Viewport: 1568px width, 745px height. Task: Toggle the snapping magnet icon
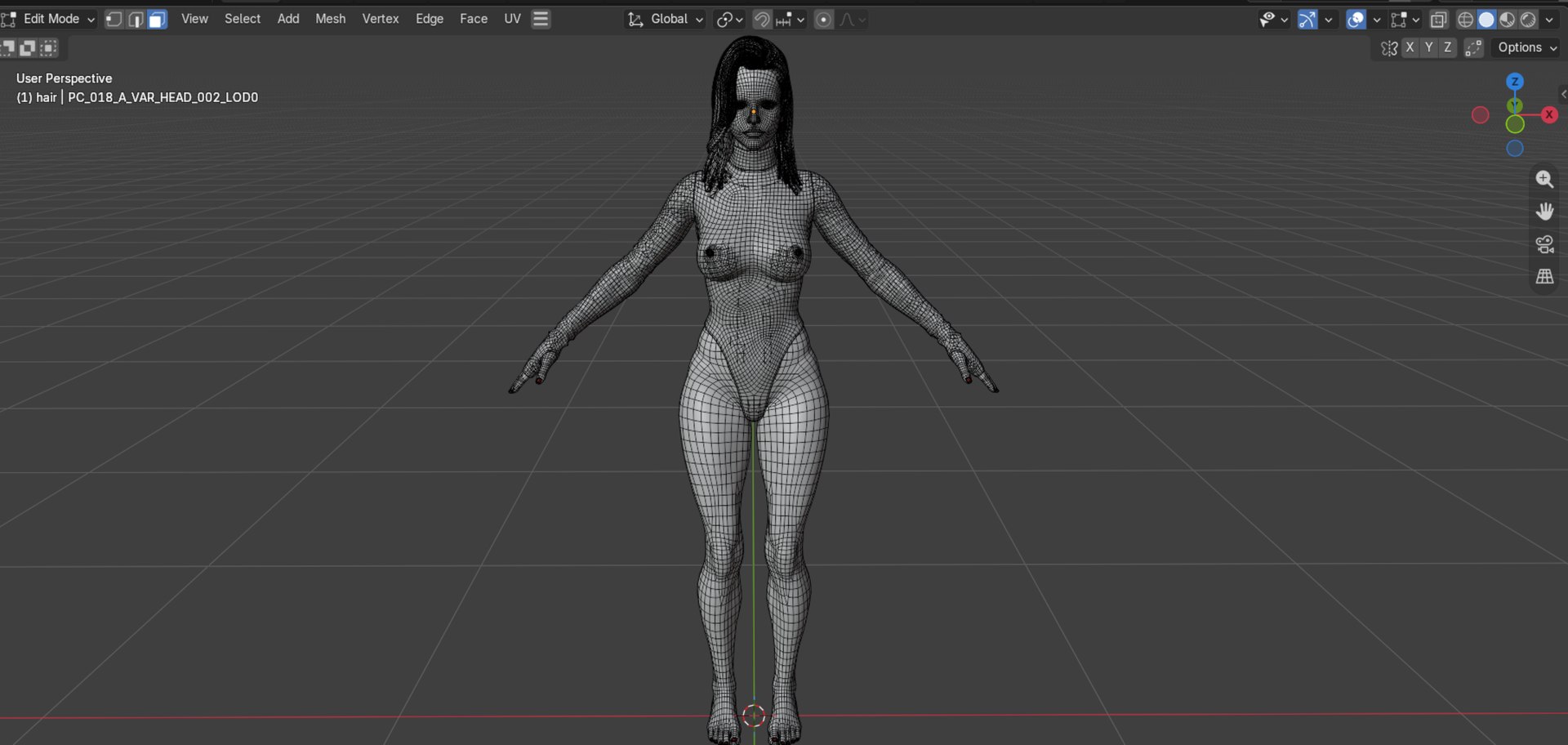point(761,19)
